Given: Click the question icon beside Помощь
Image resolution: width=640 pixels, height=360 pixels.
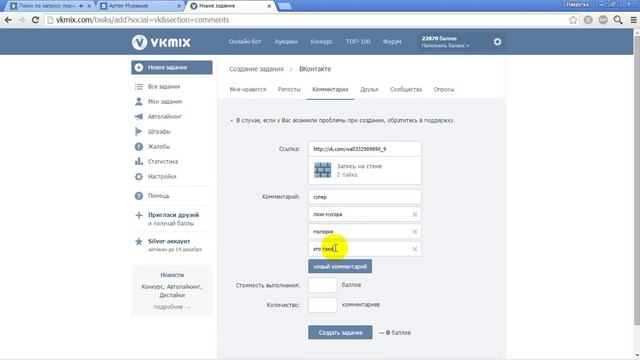Looking at the screenshot, I should [x=139, y=196].
